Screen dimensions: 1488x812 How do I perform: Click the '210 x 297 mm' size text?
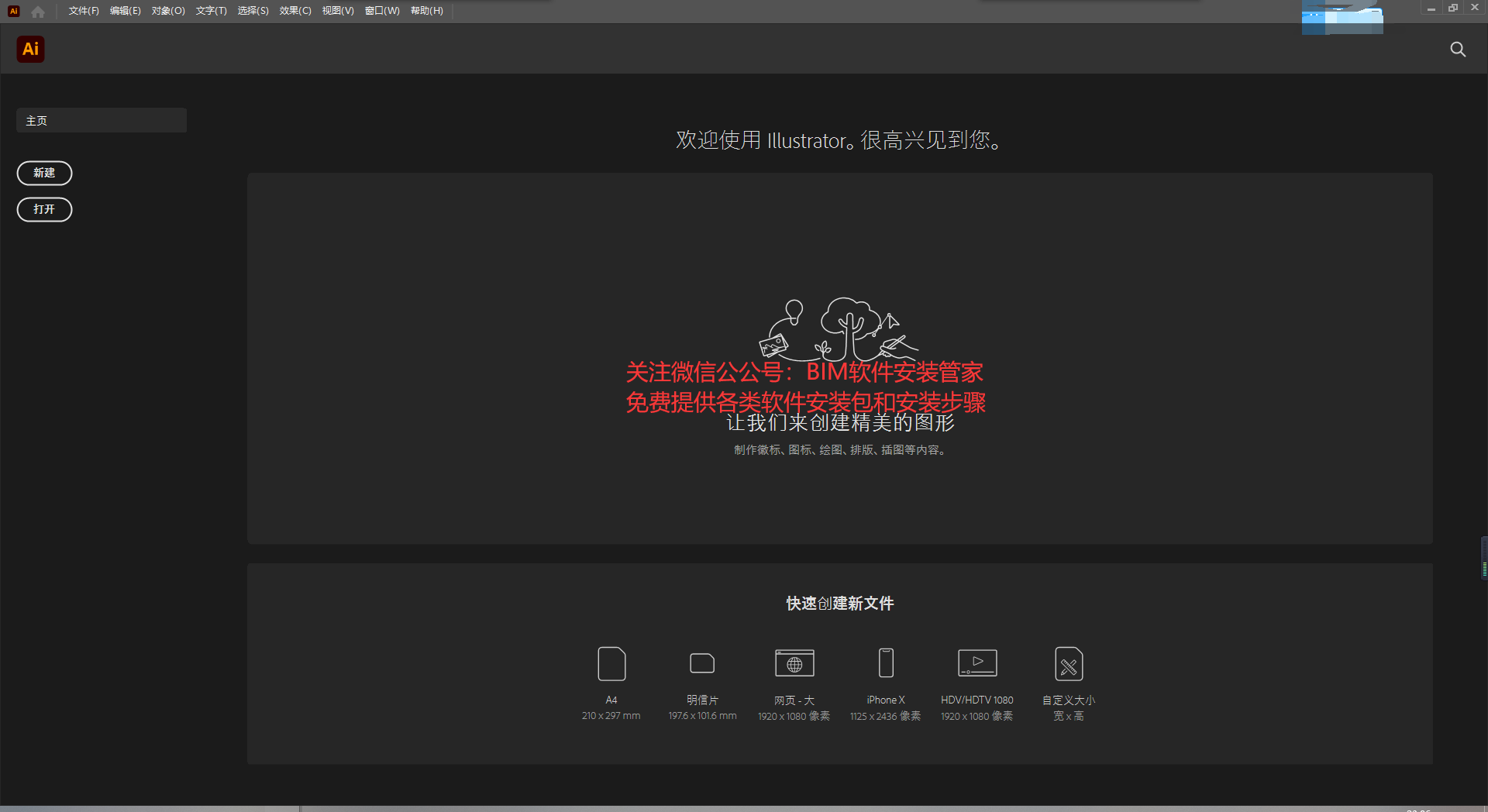pos(611,716)
